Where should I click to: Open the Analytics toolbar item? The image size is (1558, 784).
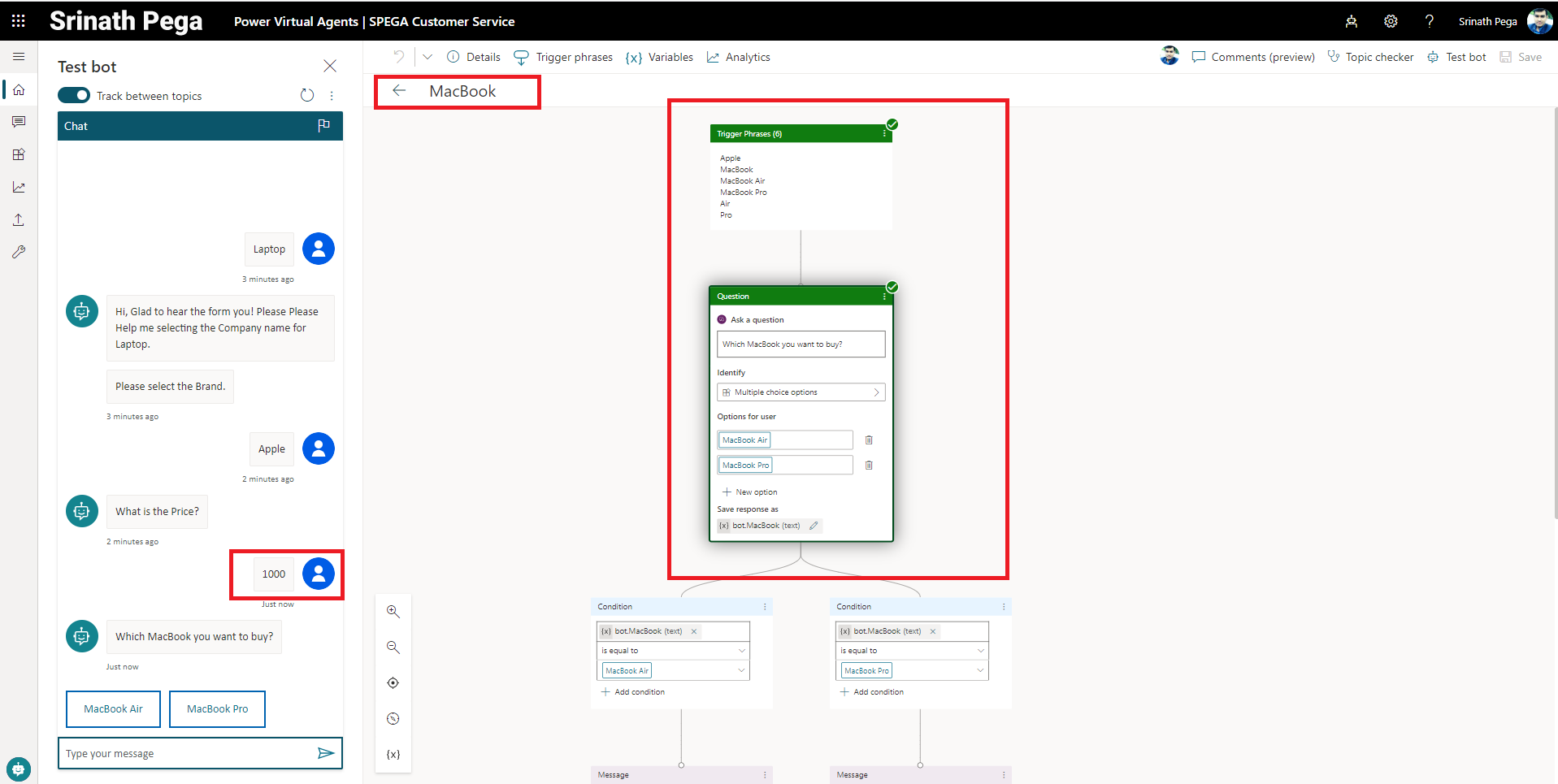[x=739, y=57]
